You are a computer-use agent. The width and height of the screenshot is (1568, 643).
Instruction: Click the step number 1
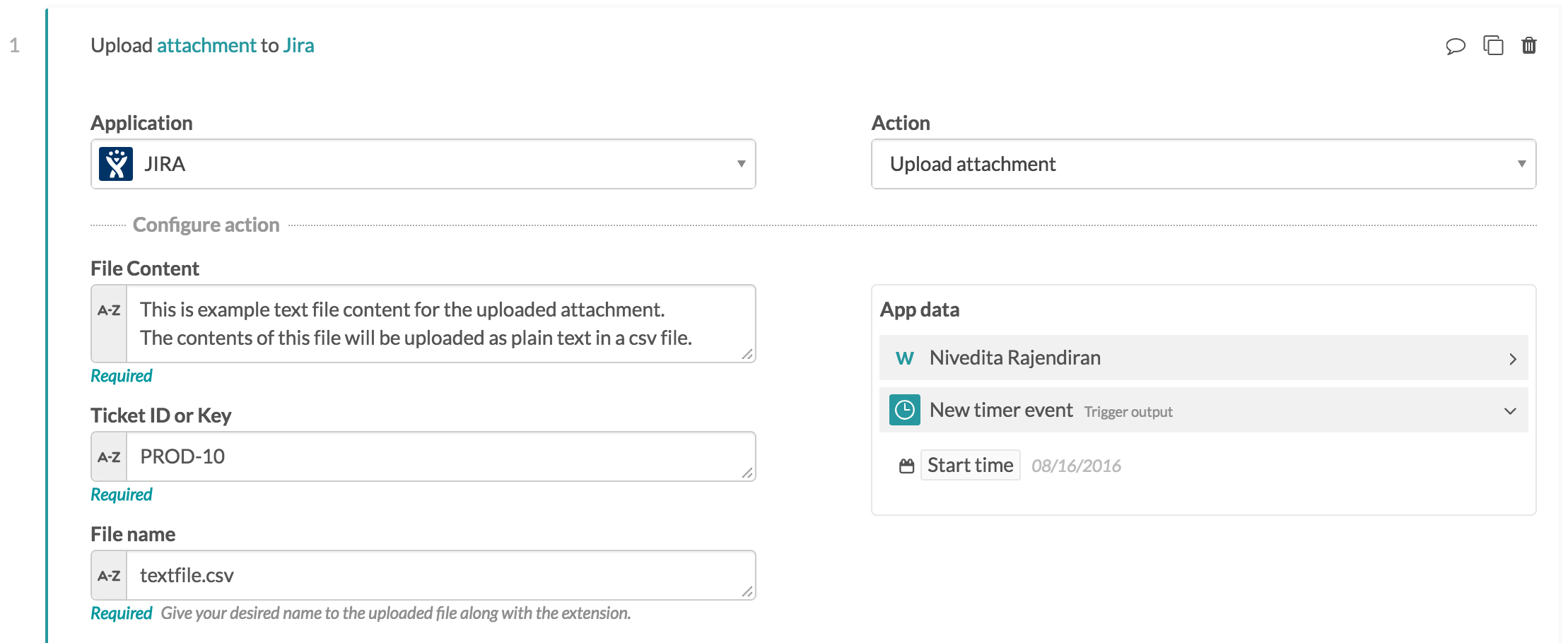tap(14, 45)
